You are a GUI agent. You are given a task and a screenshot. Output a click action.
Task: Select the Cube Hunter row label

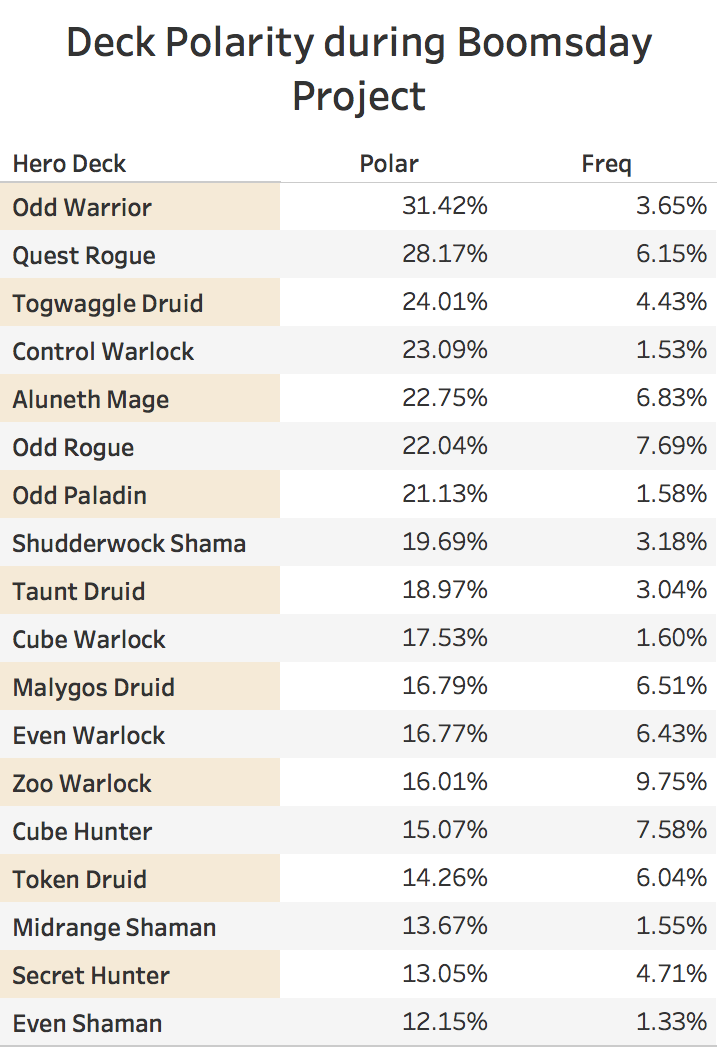[82, 832]
